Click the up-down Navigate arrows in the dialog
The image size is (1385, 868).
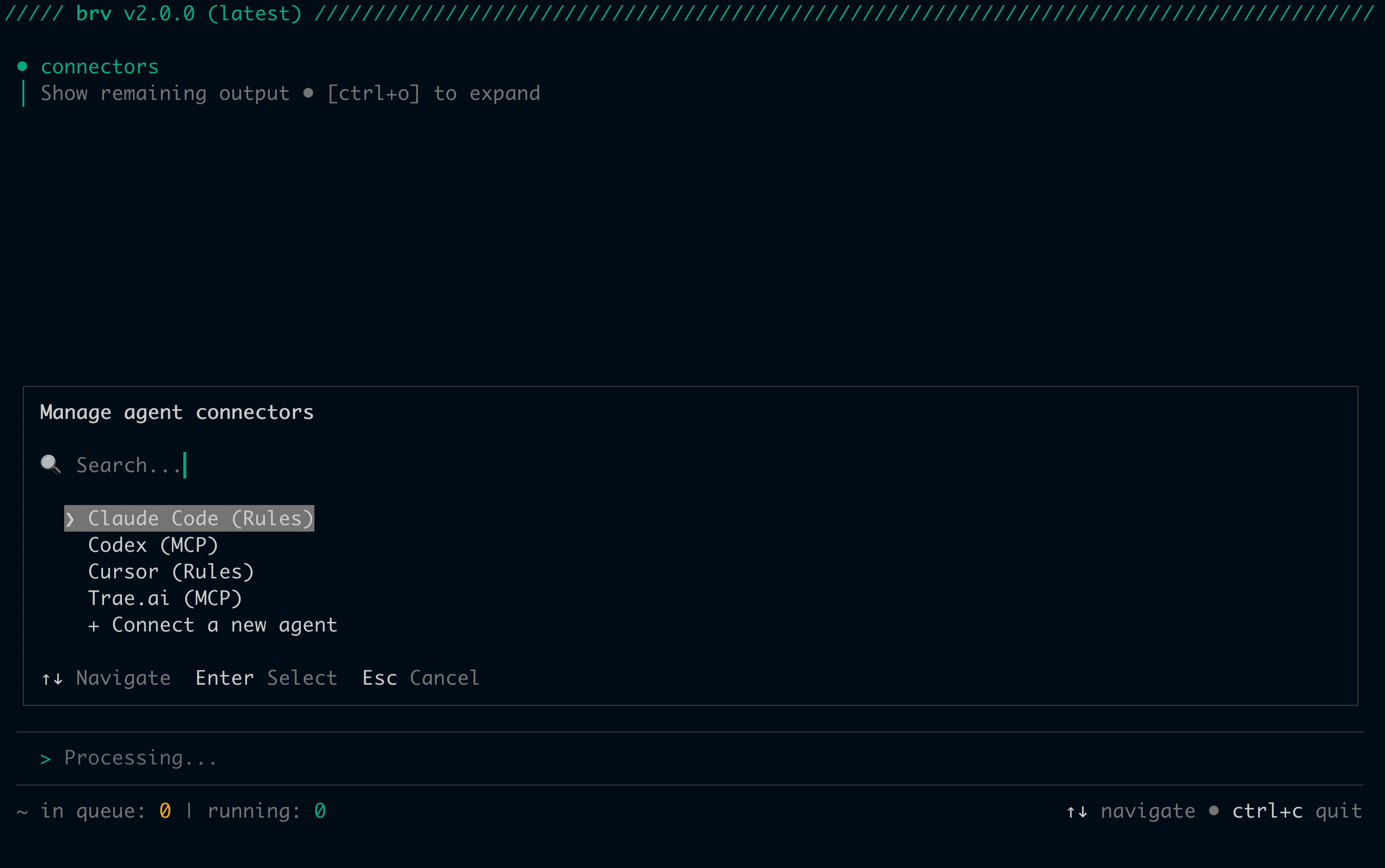[x=52, y=679]
